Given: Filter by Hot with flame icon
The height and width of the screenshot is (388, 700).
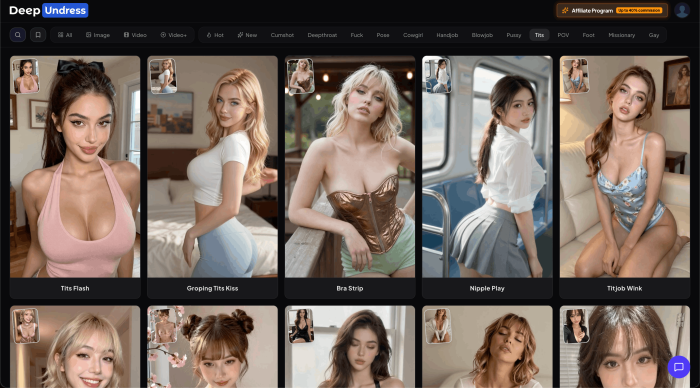Looking at the screenshot, I should [215, 35].
